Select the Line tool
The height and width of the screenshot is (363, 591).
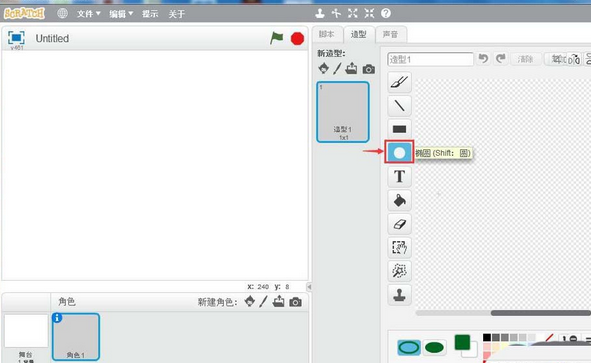[x=400, y=106]
